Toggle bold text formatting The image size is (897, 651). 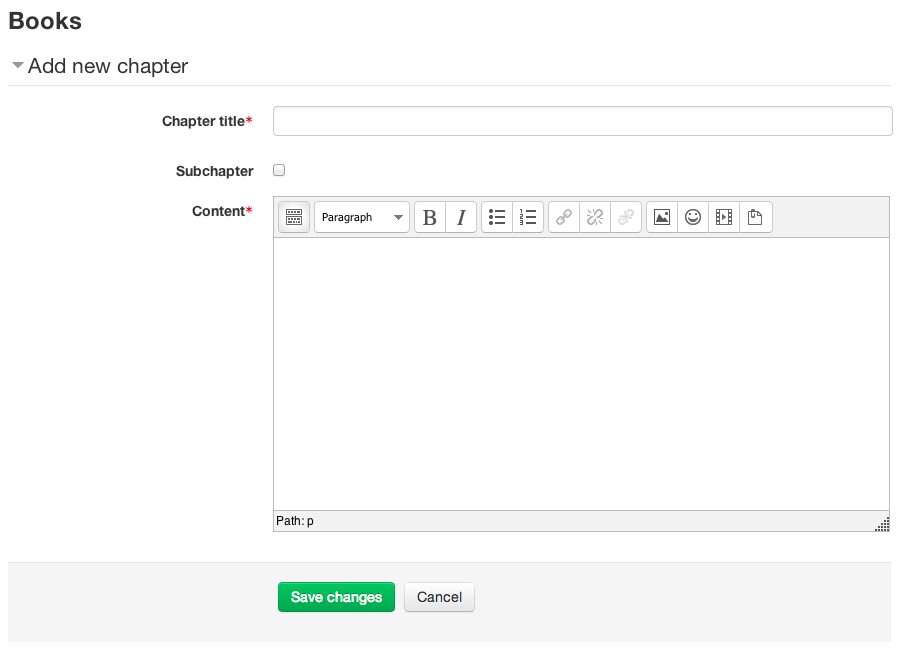428,217
